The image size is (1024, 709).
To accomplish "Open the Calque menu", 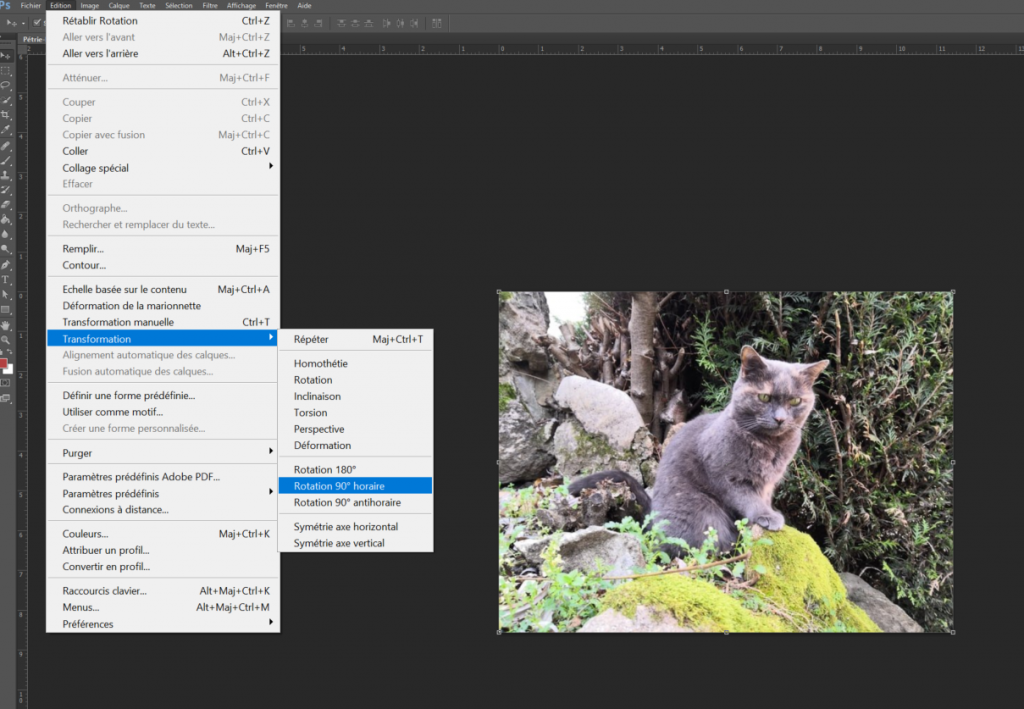I will click(x=119, y=5).
